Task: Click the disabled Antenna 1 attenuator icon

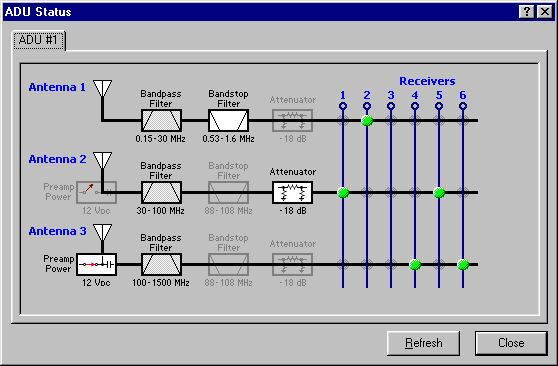Action: pos(293,121)
